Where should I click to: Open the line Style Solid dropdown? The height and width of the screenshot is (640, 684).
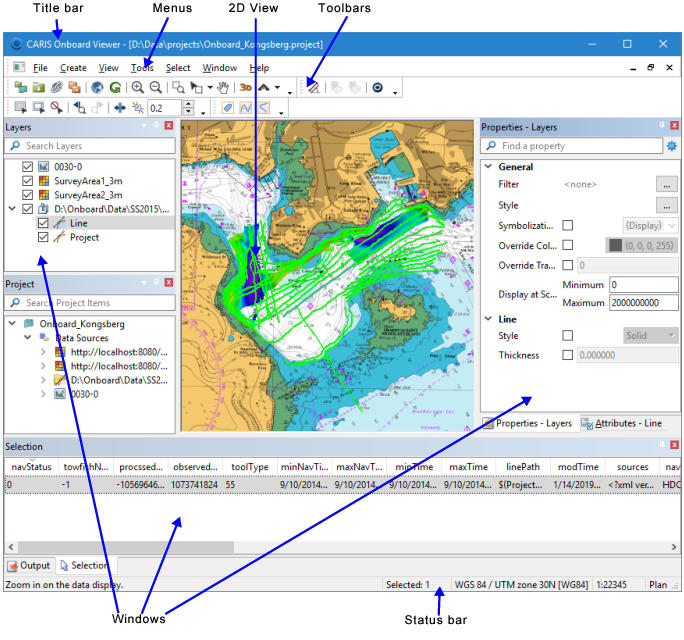click(650, 336)
